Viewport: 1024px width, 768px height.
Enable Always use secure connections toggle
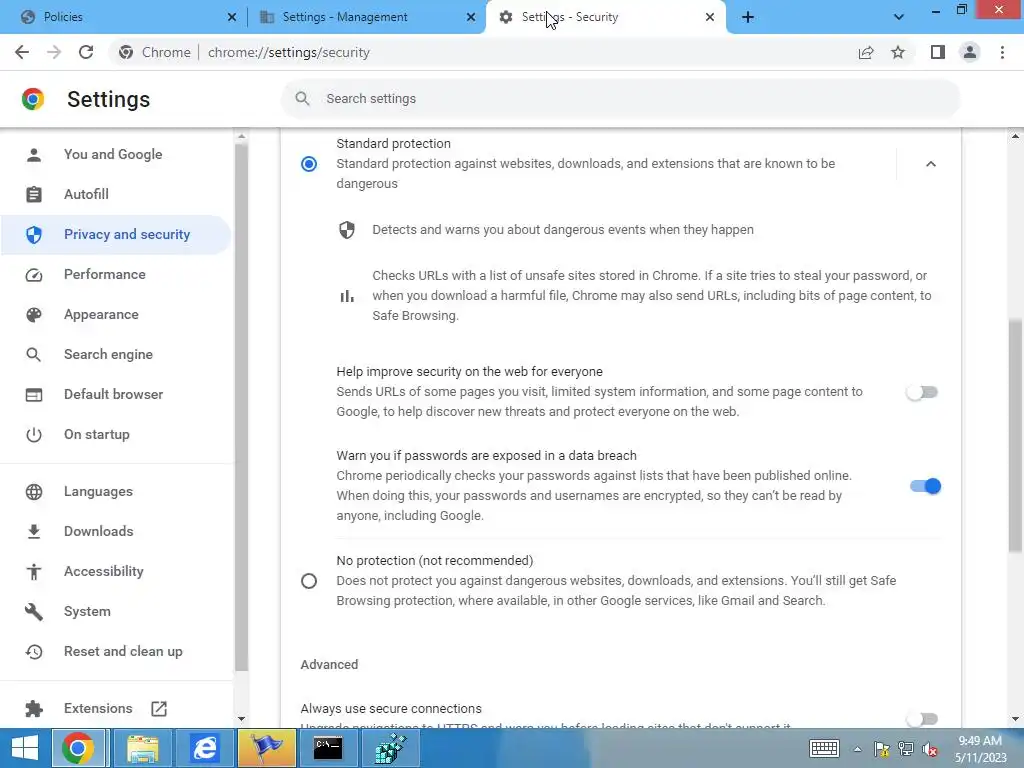pos(923,718)
